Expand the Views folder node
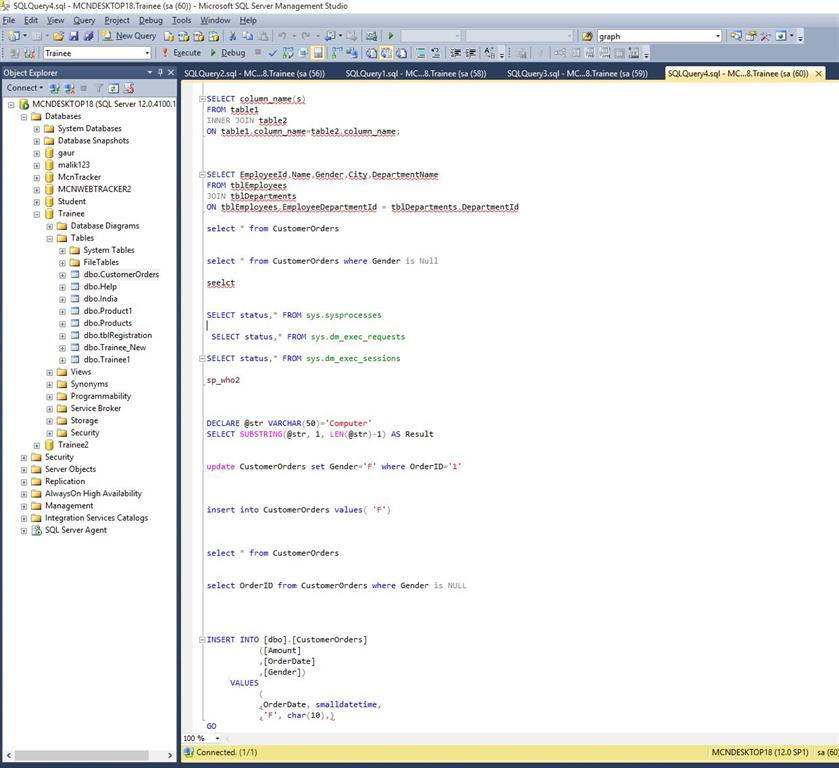 pos(50,372)
